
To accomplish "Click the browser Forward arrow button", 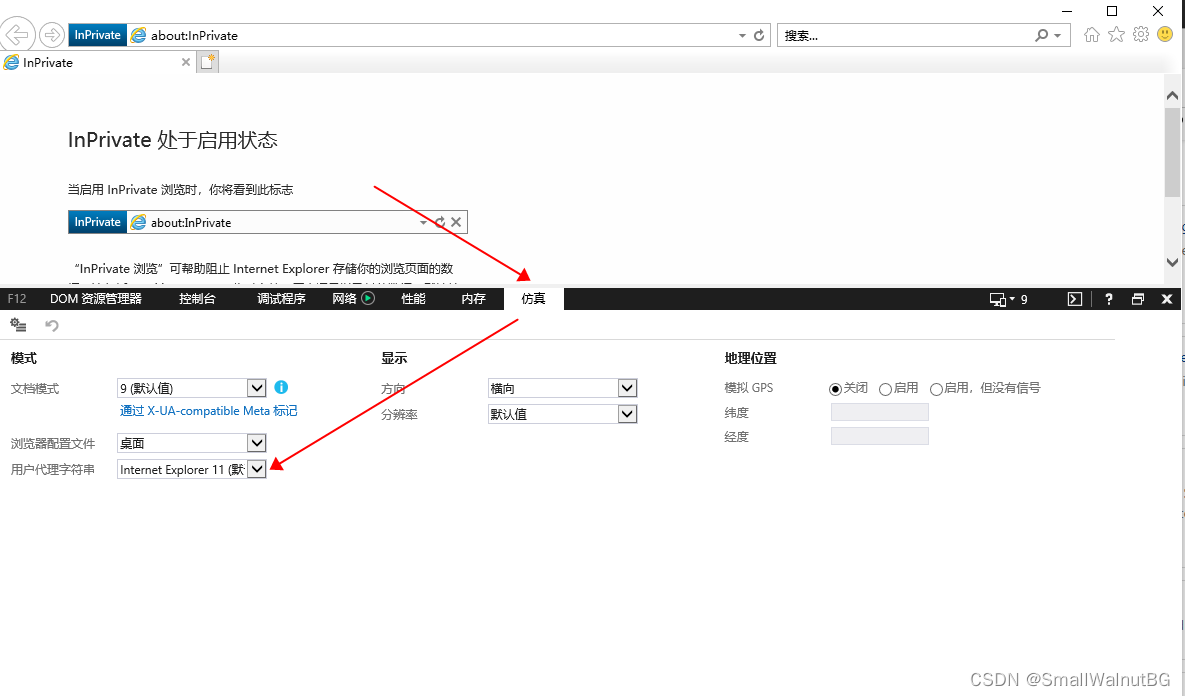I will (51, 35).
